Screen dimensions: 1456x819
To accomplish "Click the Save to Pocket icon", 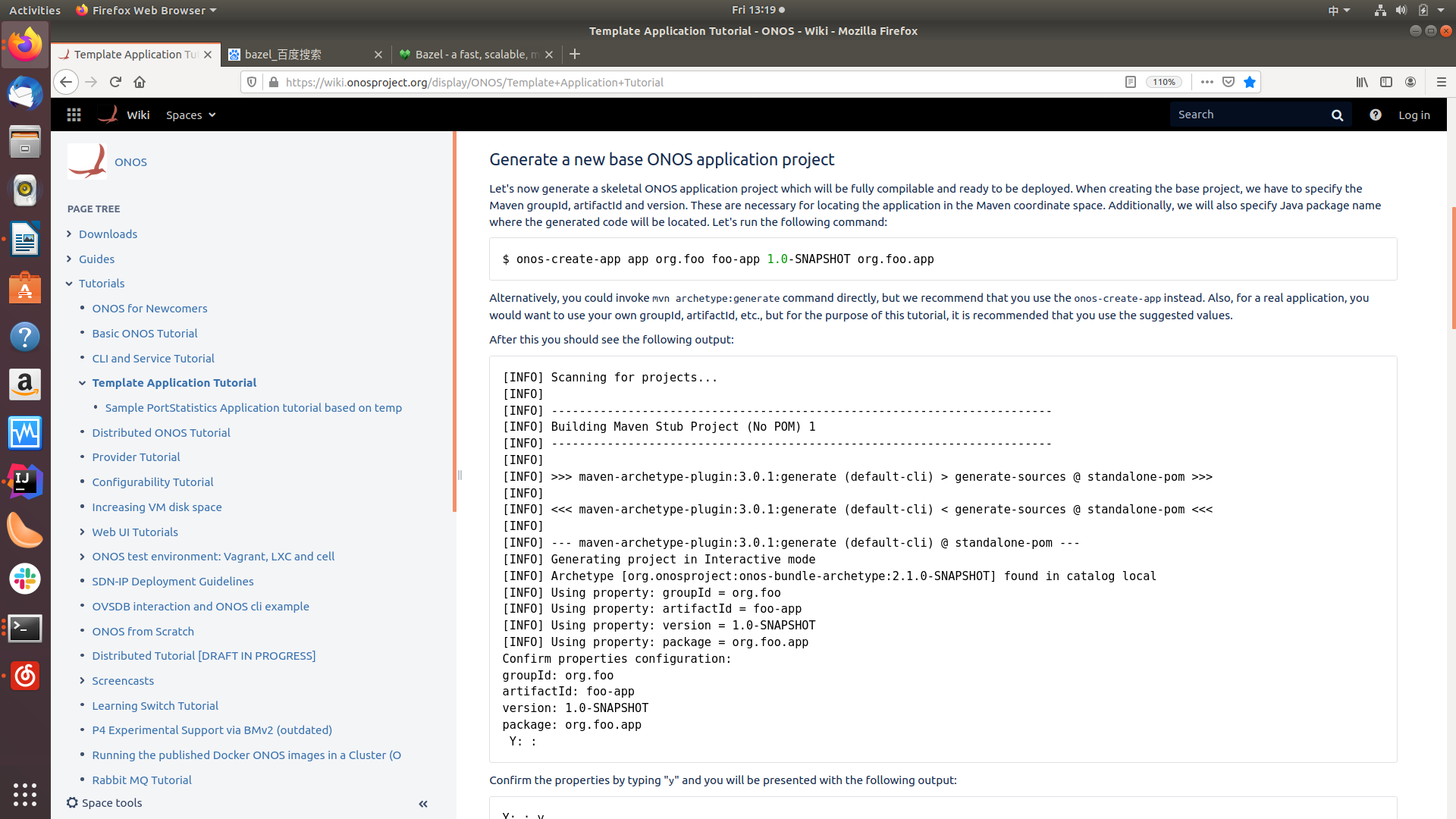I will click(1228, 82).
